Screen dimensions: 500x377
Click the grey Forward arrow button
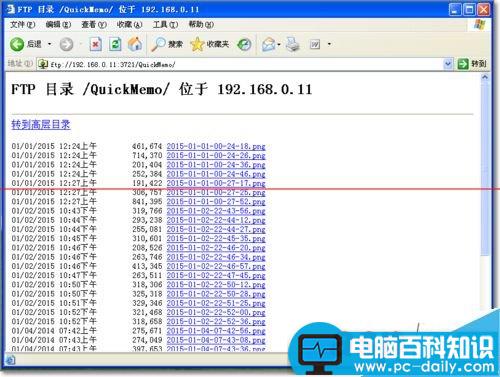(66, 44)
